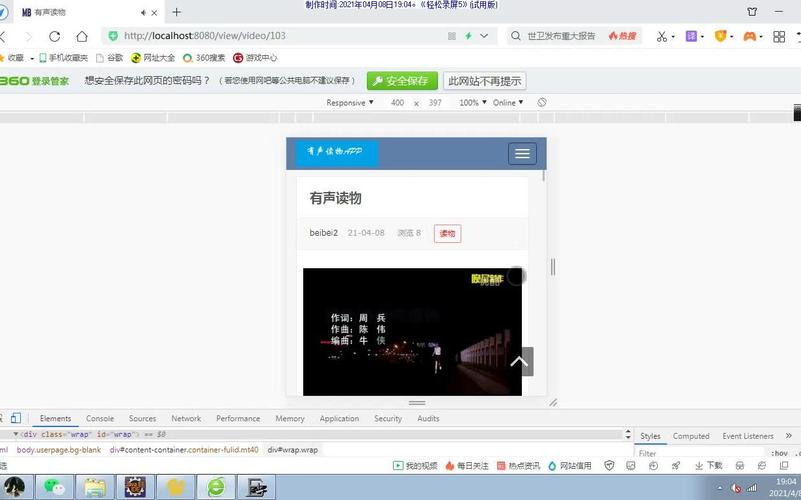Screen dimensions: 801x500
Task: Expand the Online throttling dropdown
Action: (507, 103)
